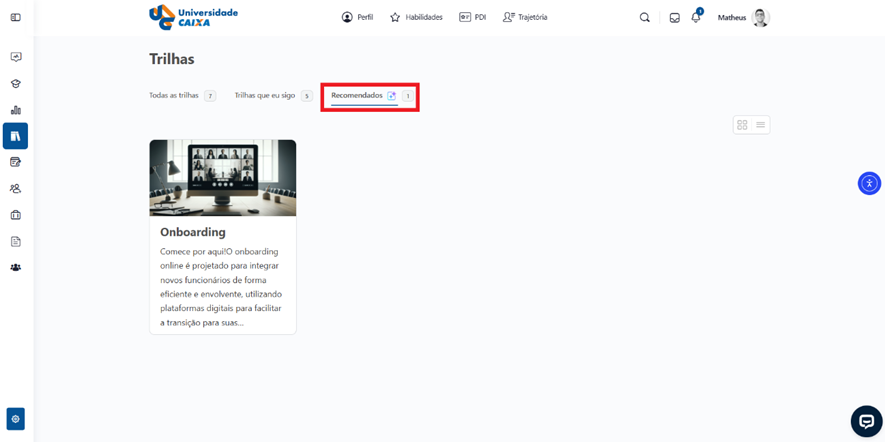
Task: Open the graduation cap courses icon
Action: click(15, 84)
